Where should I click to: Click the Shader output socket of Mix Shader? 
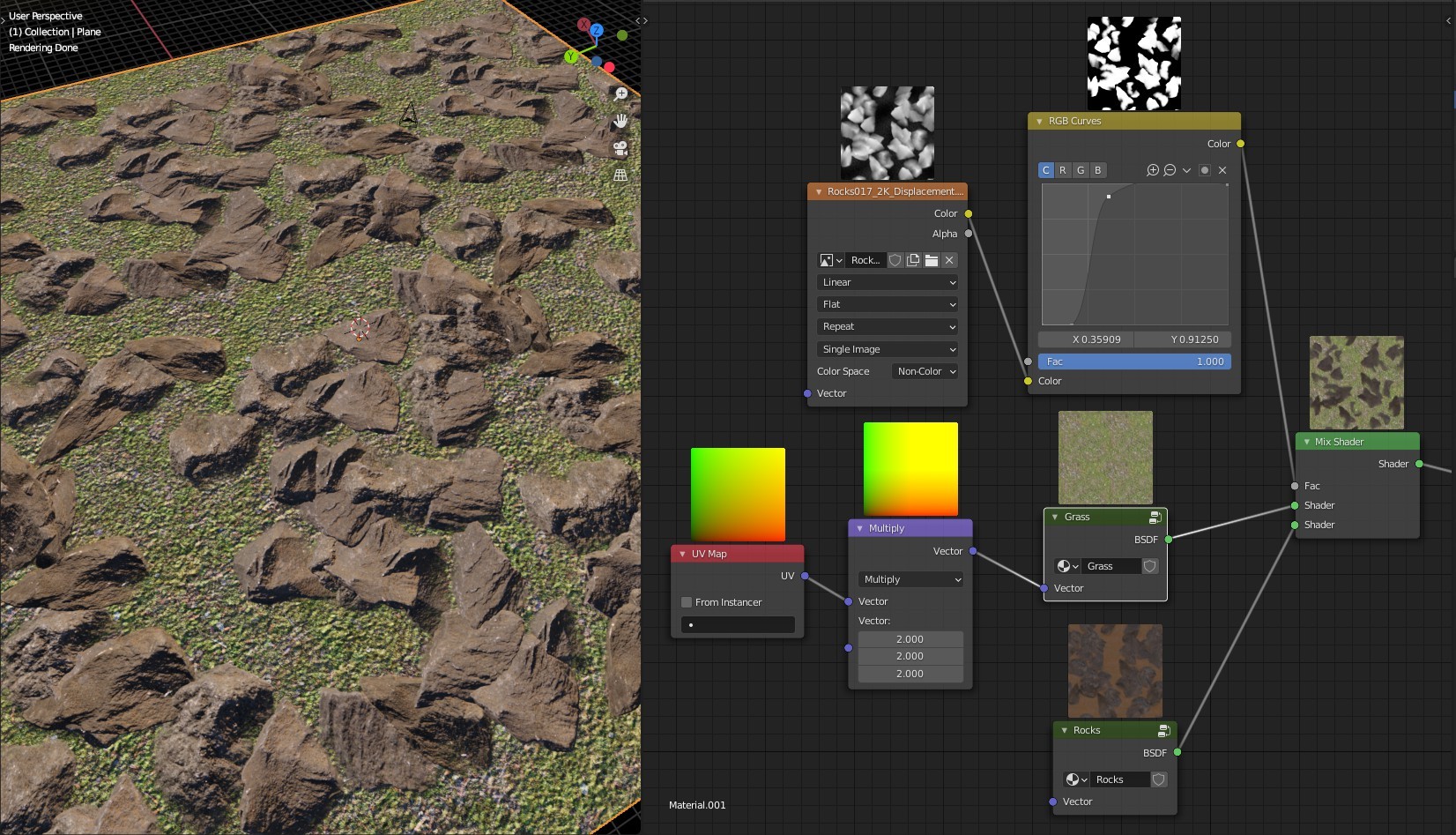point(1419,464)
